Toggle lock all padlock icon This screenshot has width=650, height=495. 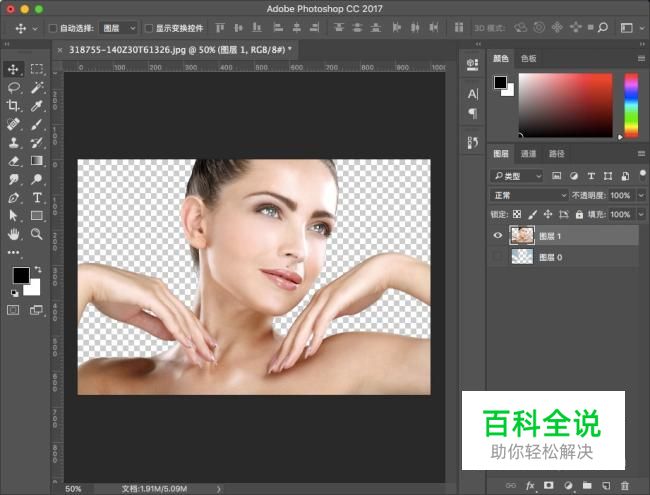pyautogui.click(x=579, y=214)
